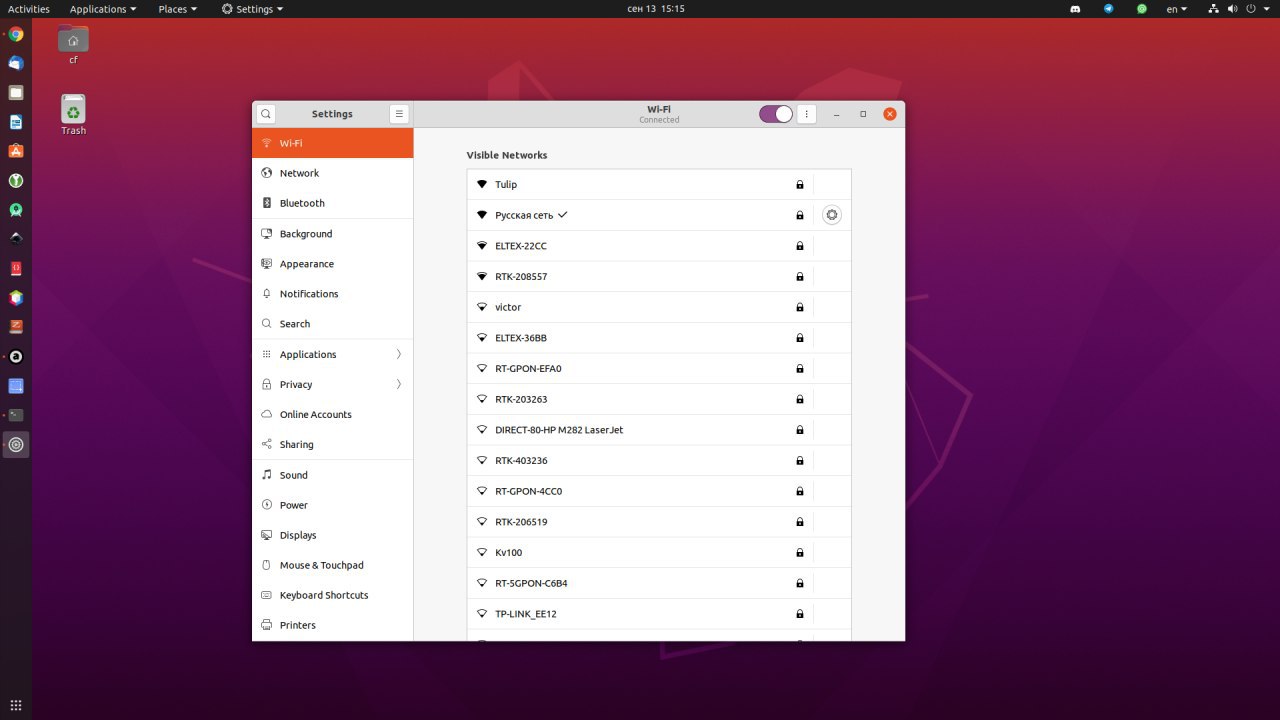
Task: Open Files manager in the dock
Action: pyautogui.click(x=16, y=93)
